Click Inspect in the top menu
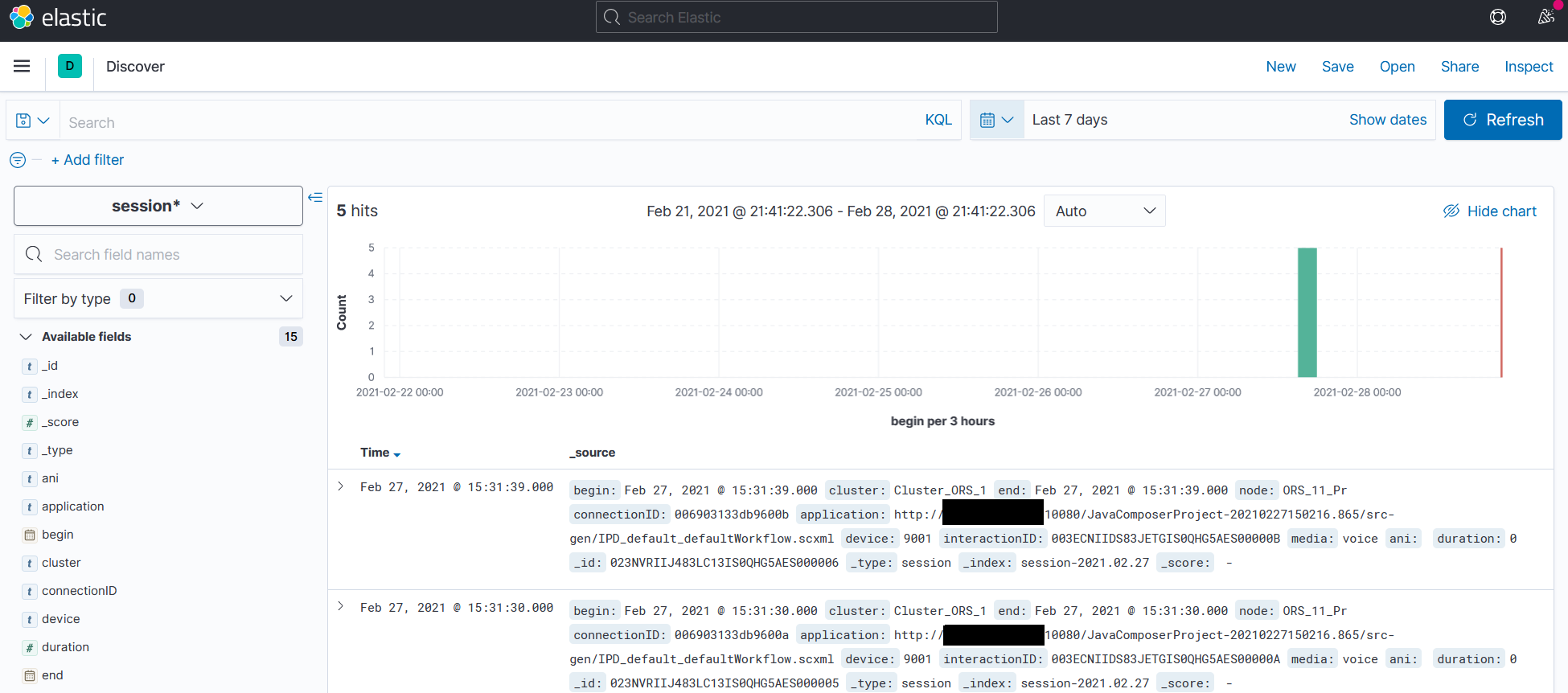Screen dimensions: 1568x693 tap(1528, 67)
